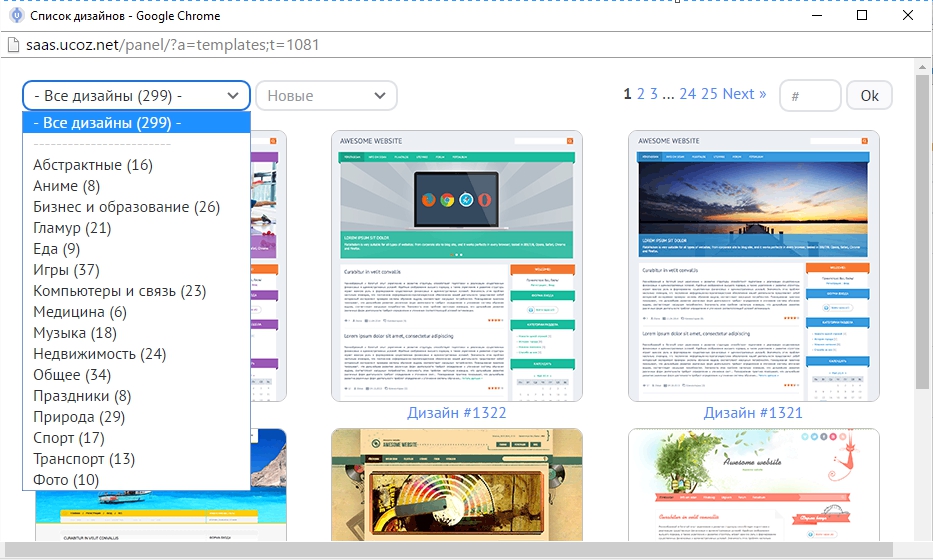Jump to page 24
The image size is (933, 560).
(x=688, y=94)
